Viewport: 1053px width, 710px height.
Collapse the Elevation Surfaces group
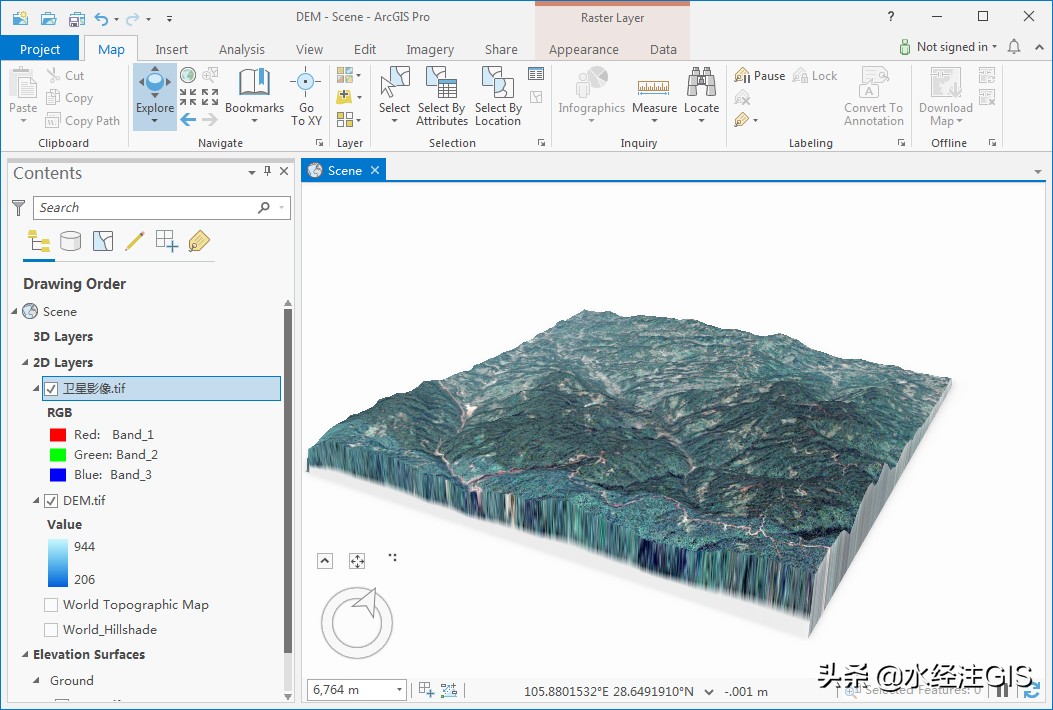[x=25, y=655]
